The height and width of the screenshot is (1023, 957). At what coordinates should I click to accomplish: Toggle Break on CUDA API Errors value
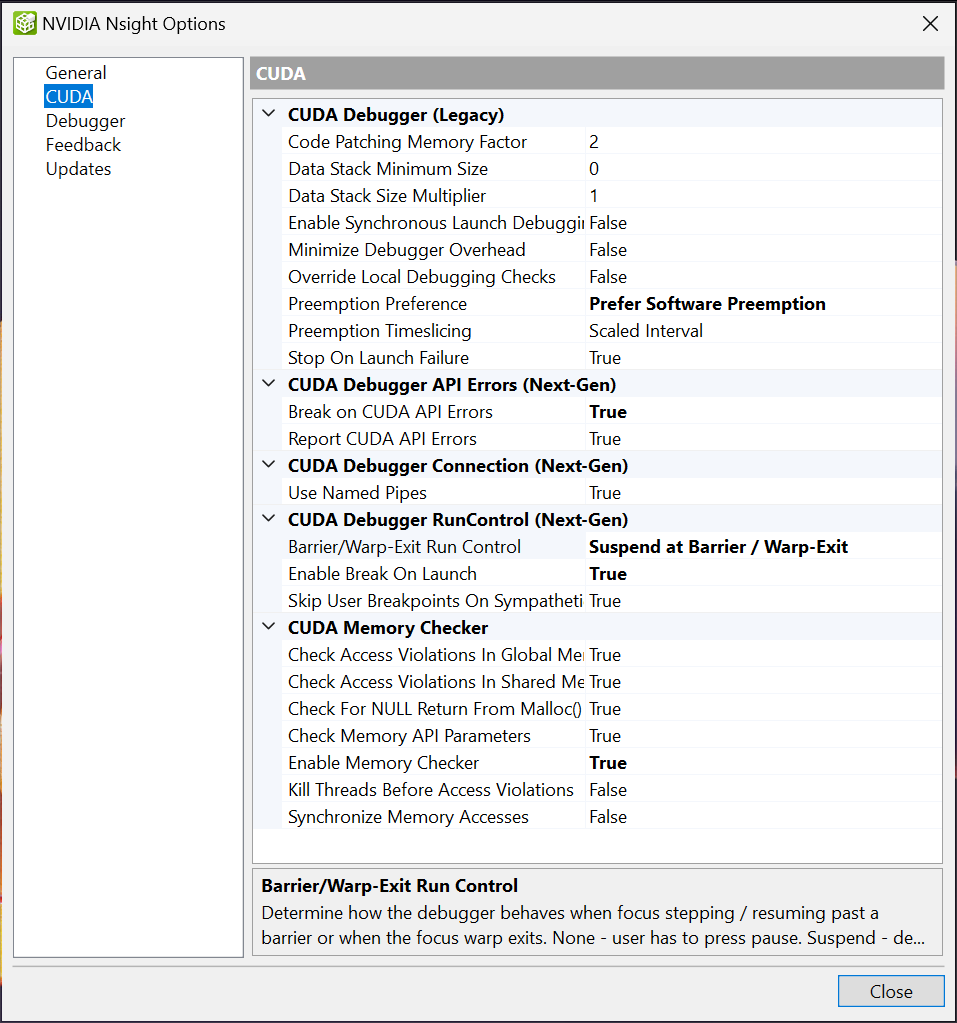[762, 412]
